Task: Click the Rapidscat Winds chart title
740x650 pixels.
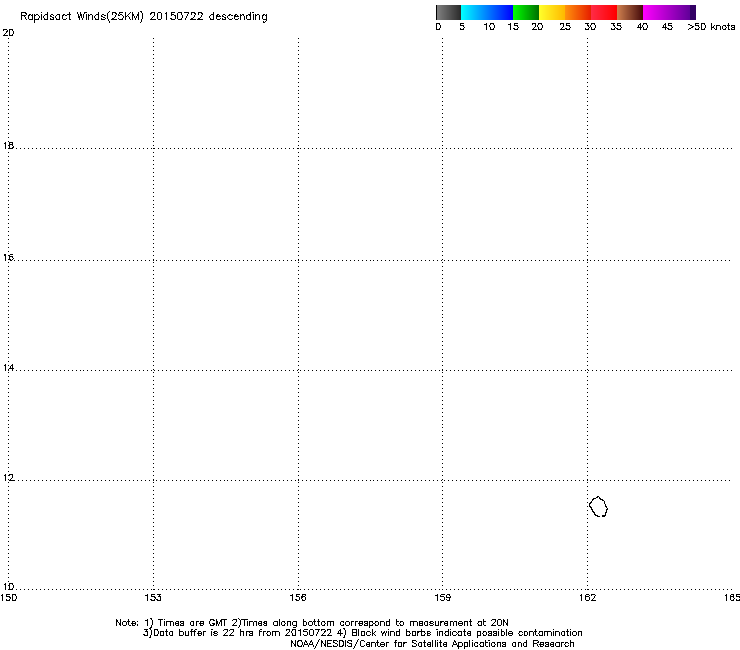Action: (x=143, y=17)
